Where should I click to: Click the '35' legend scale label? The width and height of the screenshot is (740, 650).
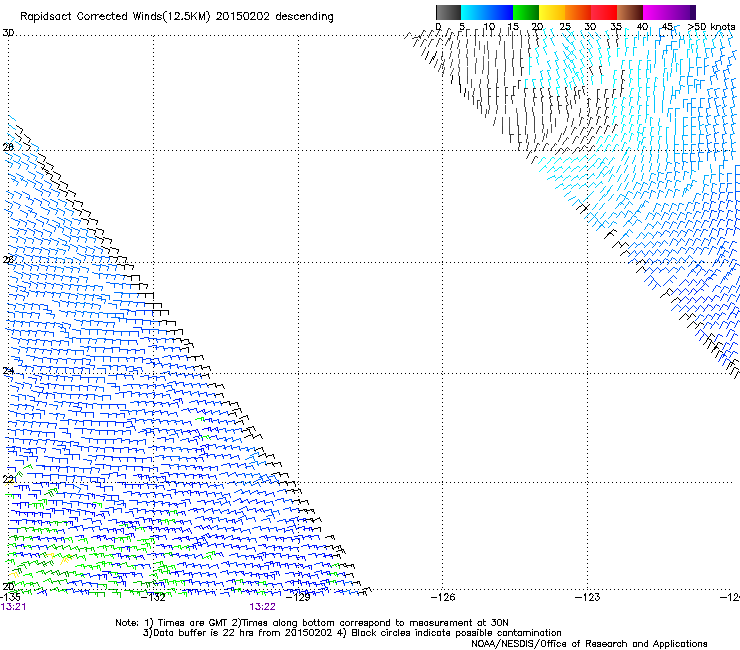(x=616, y=27)
